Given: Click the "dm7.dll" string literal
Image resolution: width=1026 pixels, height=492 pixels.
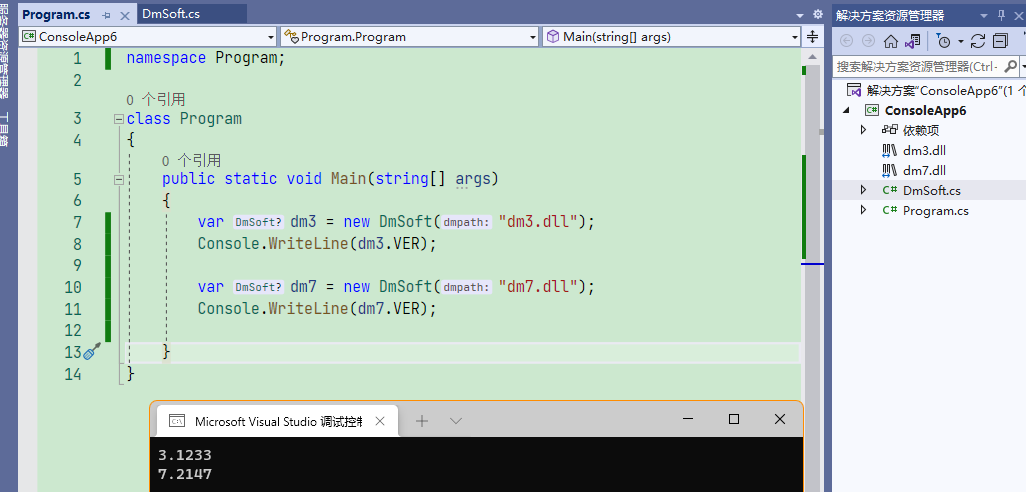Looking at the screenshot, I should pyautogui.click(x=540, y=287).
